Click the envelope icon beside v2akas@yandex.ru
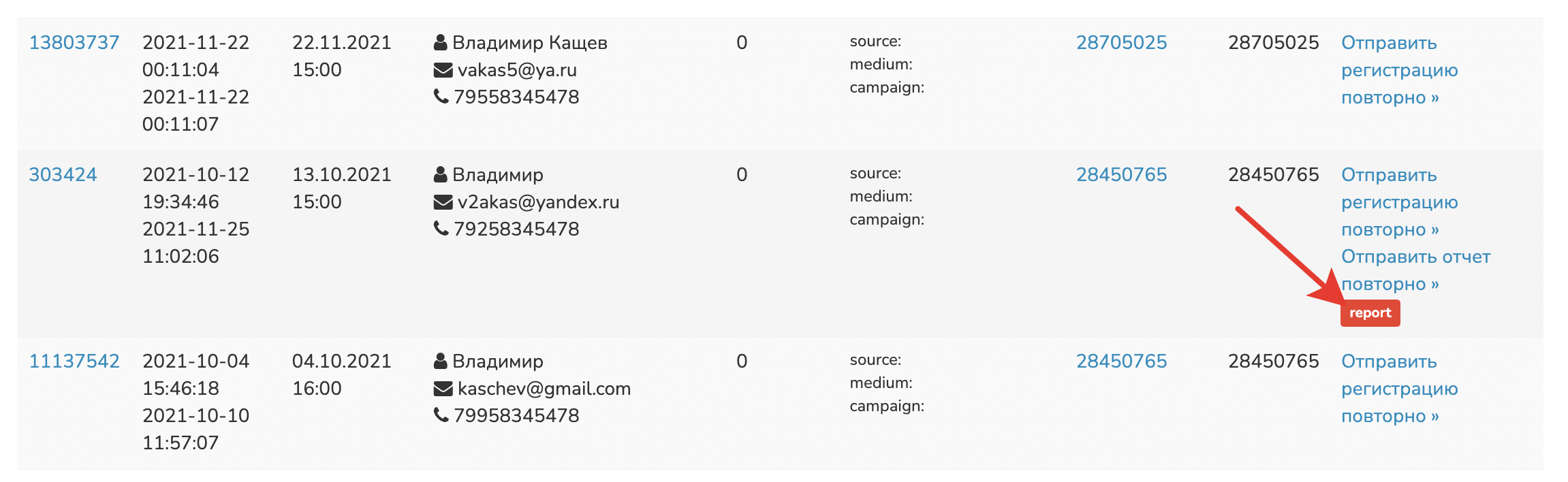Image resolution: width=1568 pixels, height=482 pixels. tap(443, 202)
